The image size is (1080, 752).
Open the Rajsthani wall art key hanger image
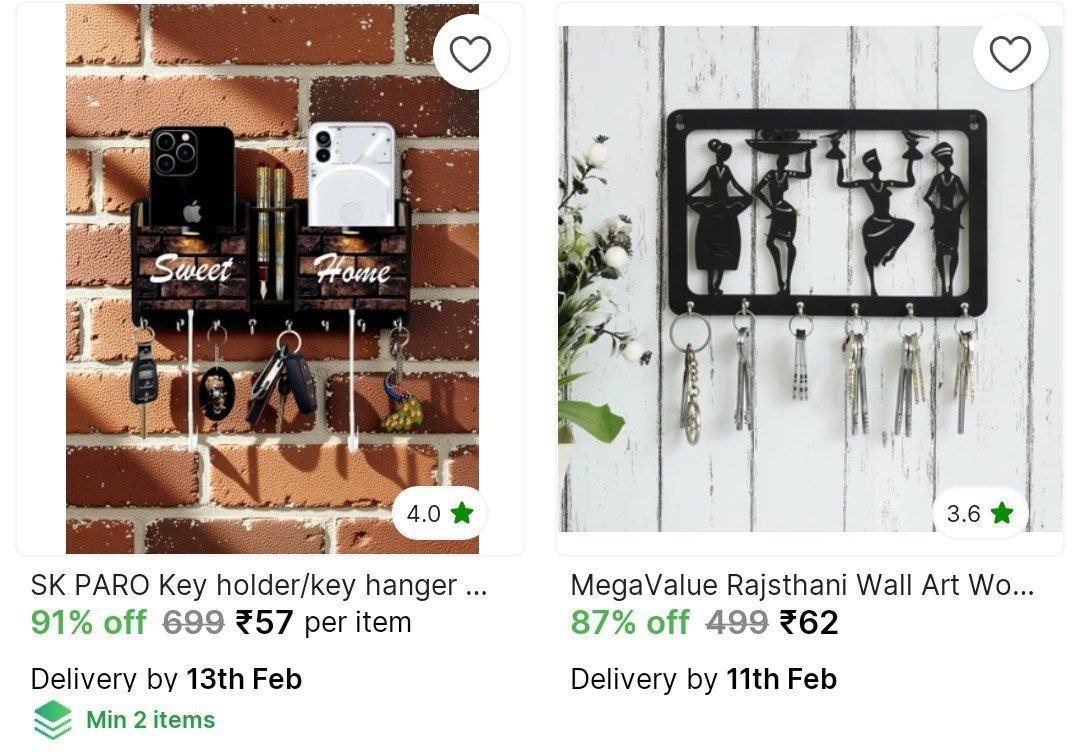[x=811, y=278]
